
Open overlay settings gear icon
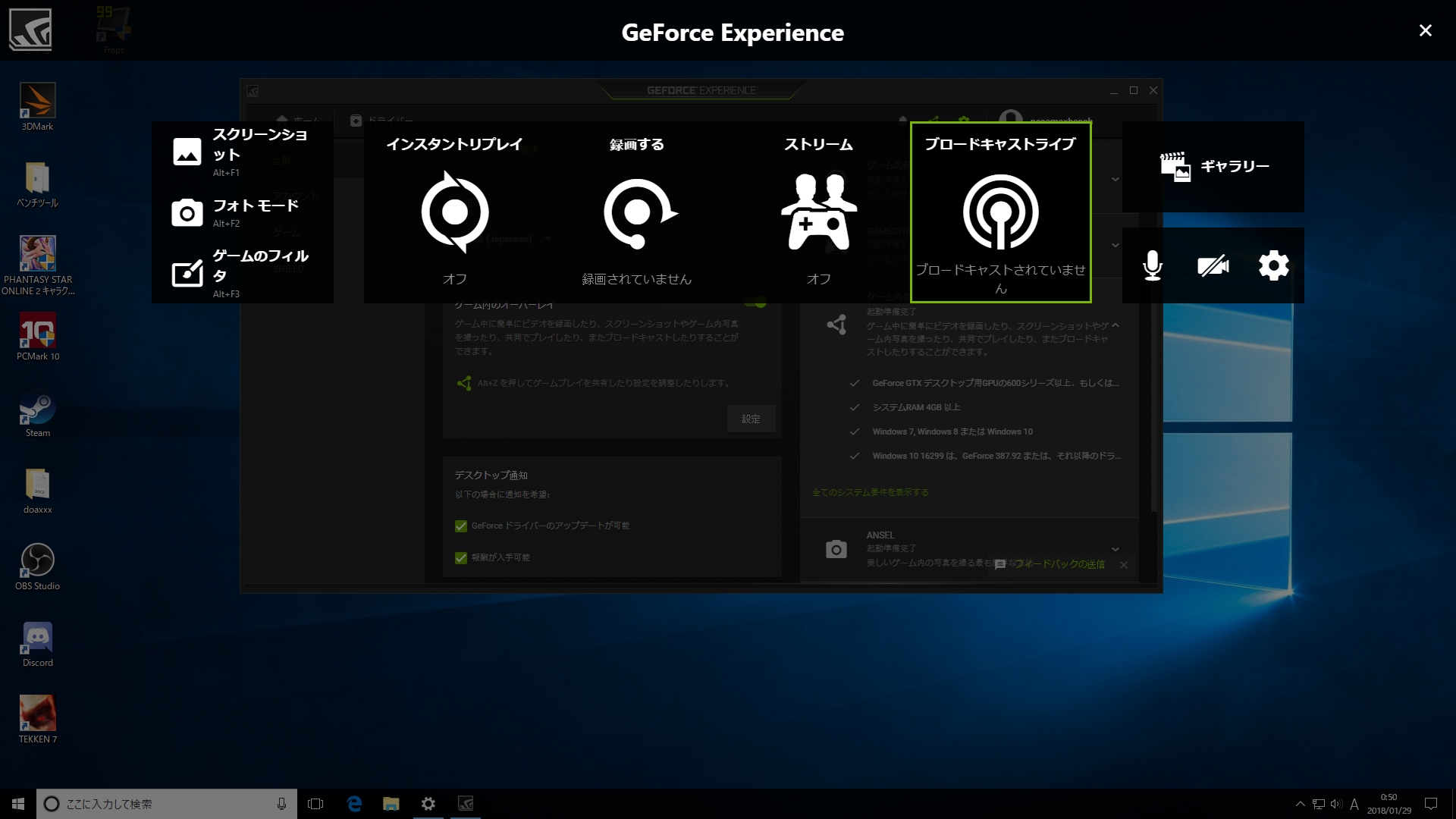point(1273,265)
